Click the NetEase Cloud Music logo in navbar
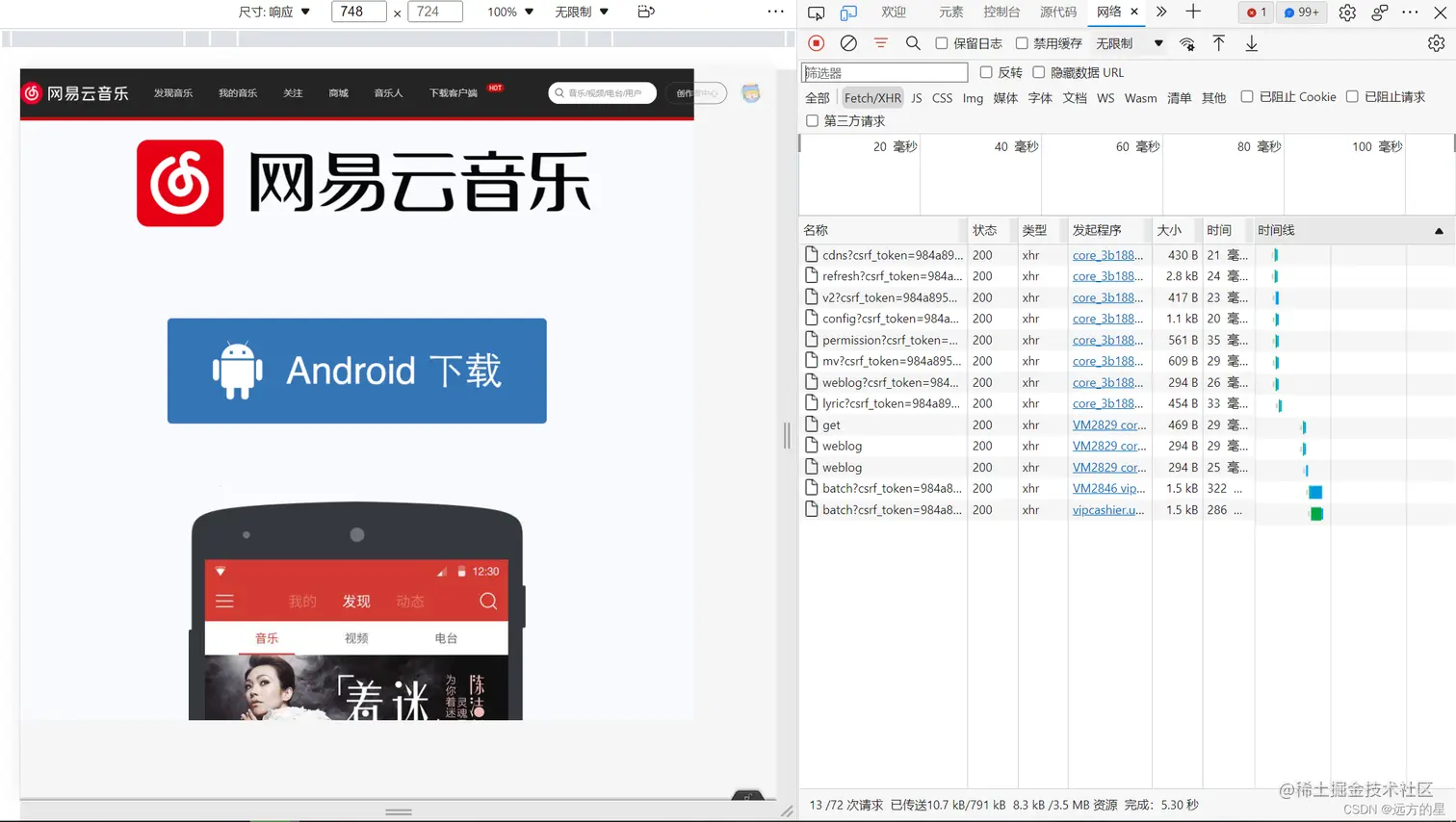The image size is (1456, 822). click(76, 93)
